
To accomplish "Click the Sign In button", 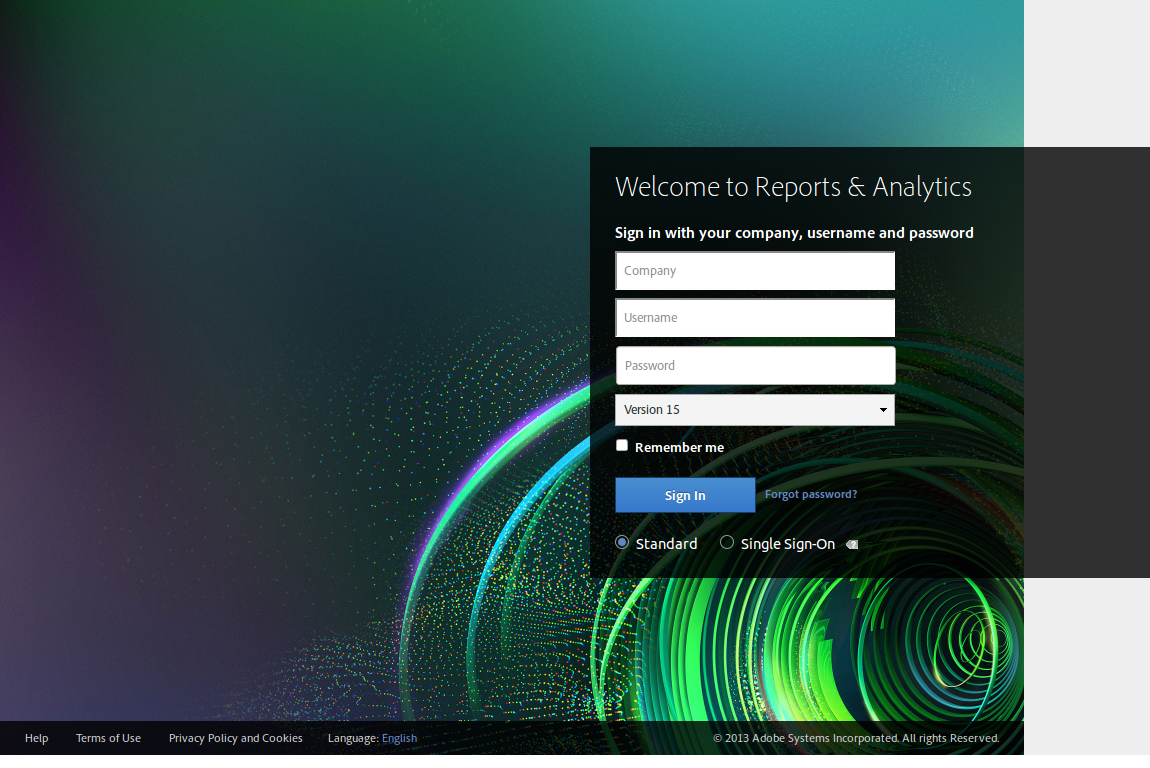I will [685, 495].
